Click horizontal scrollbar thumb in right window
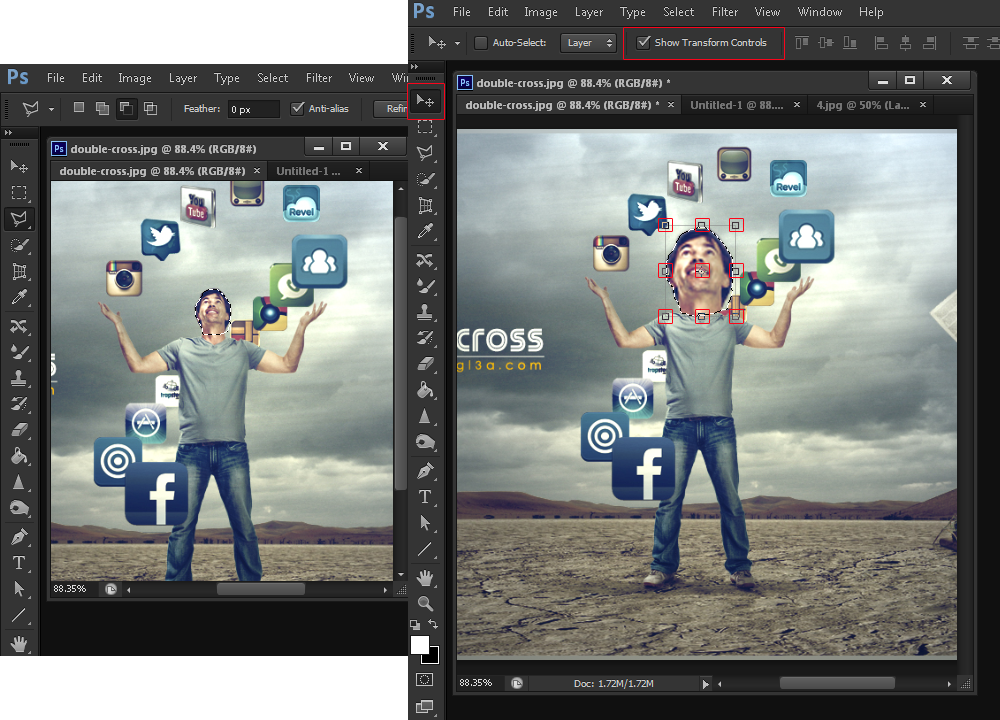This screenshot has width=1000, height=720. click(837, 683)
